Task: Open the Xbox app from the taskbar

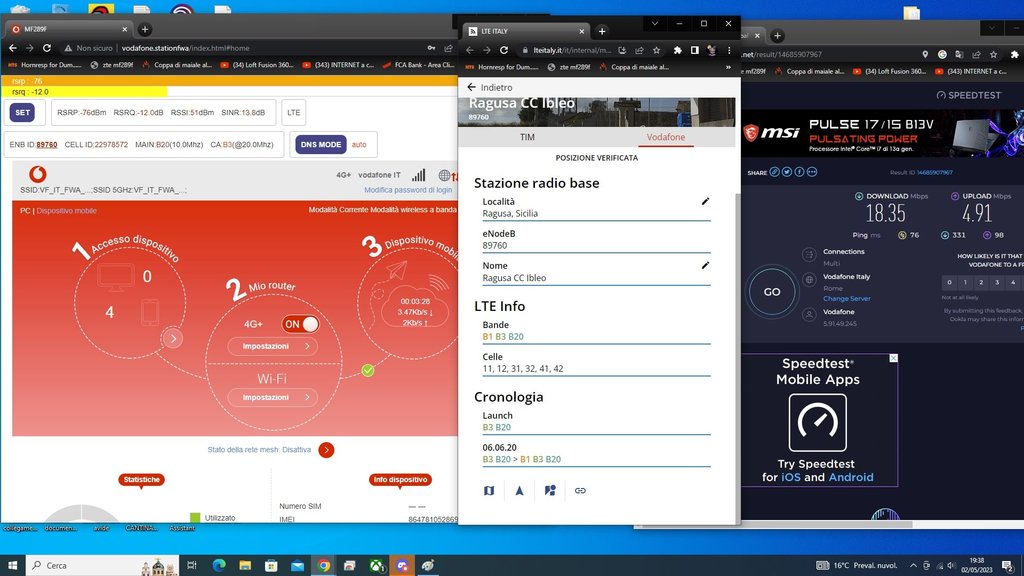Action: (376, 565)
